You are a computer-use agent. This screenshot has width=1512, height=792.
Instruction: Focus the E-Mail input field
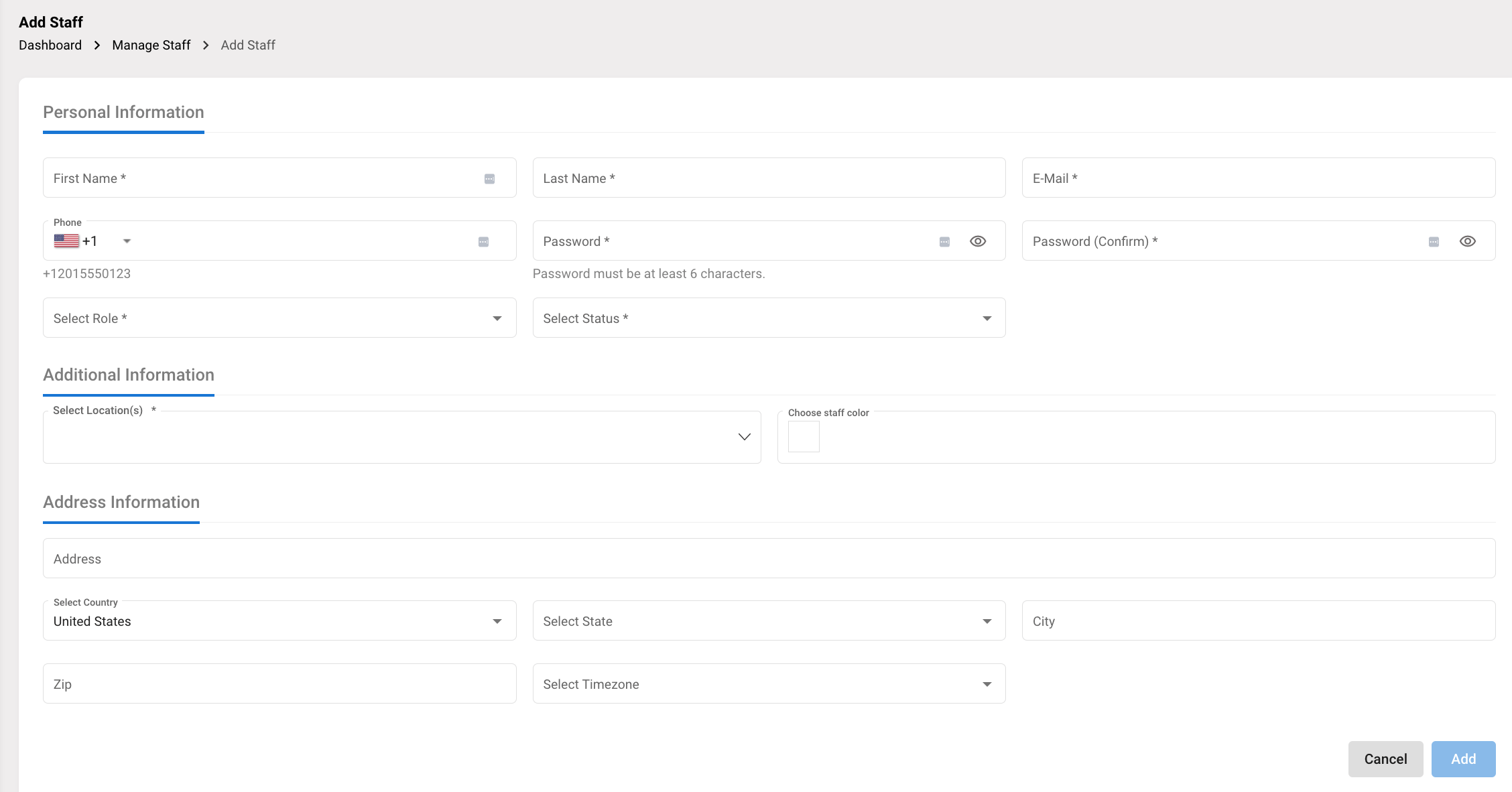pos(1258,178)
